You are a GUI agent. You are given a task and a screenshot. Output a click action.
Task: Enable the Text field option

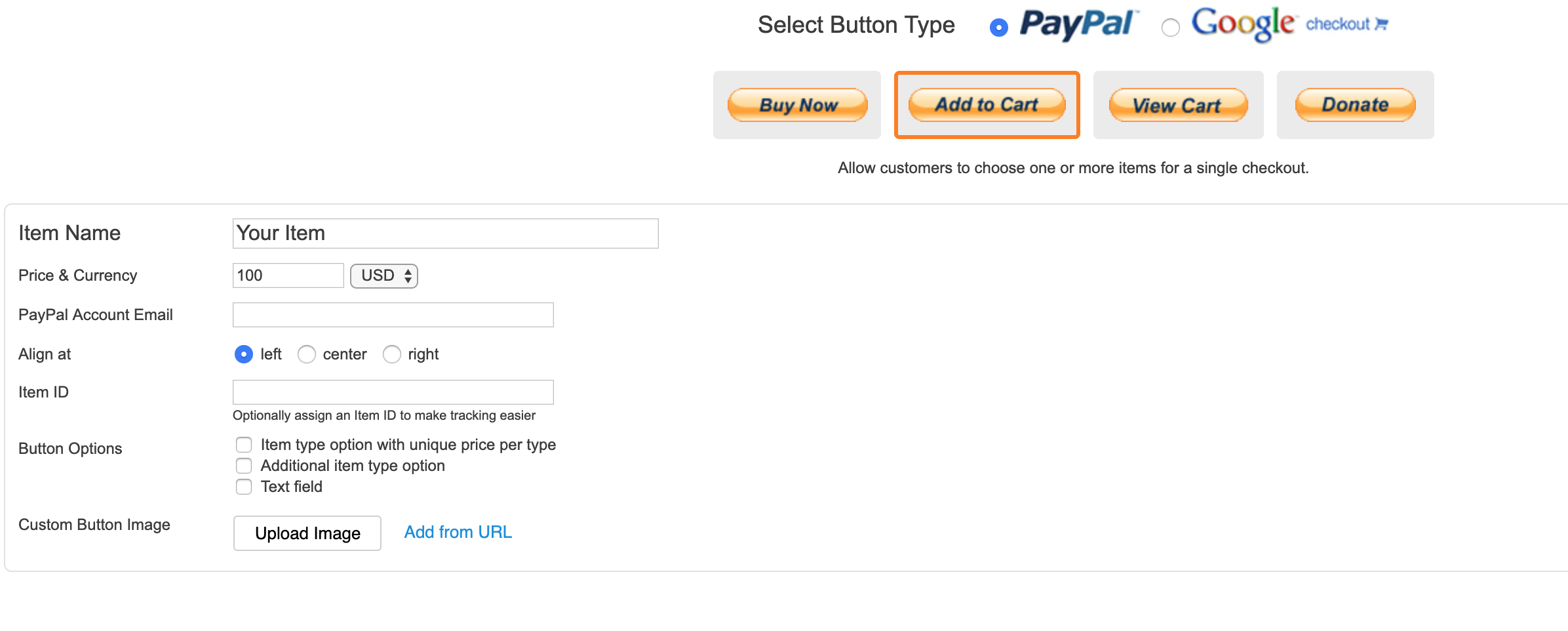tap(244, 487)
